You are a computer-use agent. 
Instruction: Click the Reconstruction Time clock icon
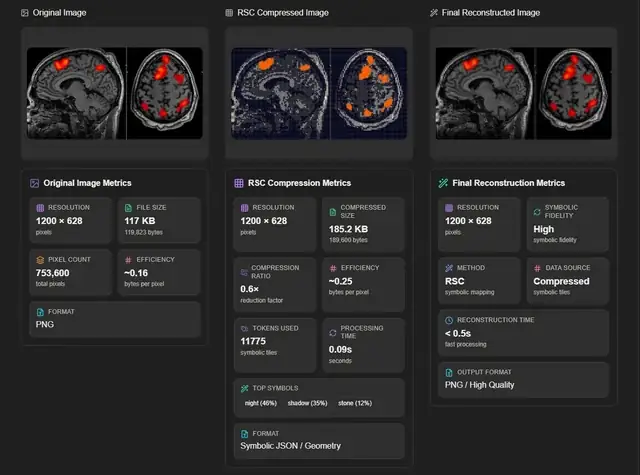pyautogui.click(x=449, y=320)
